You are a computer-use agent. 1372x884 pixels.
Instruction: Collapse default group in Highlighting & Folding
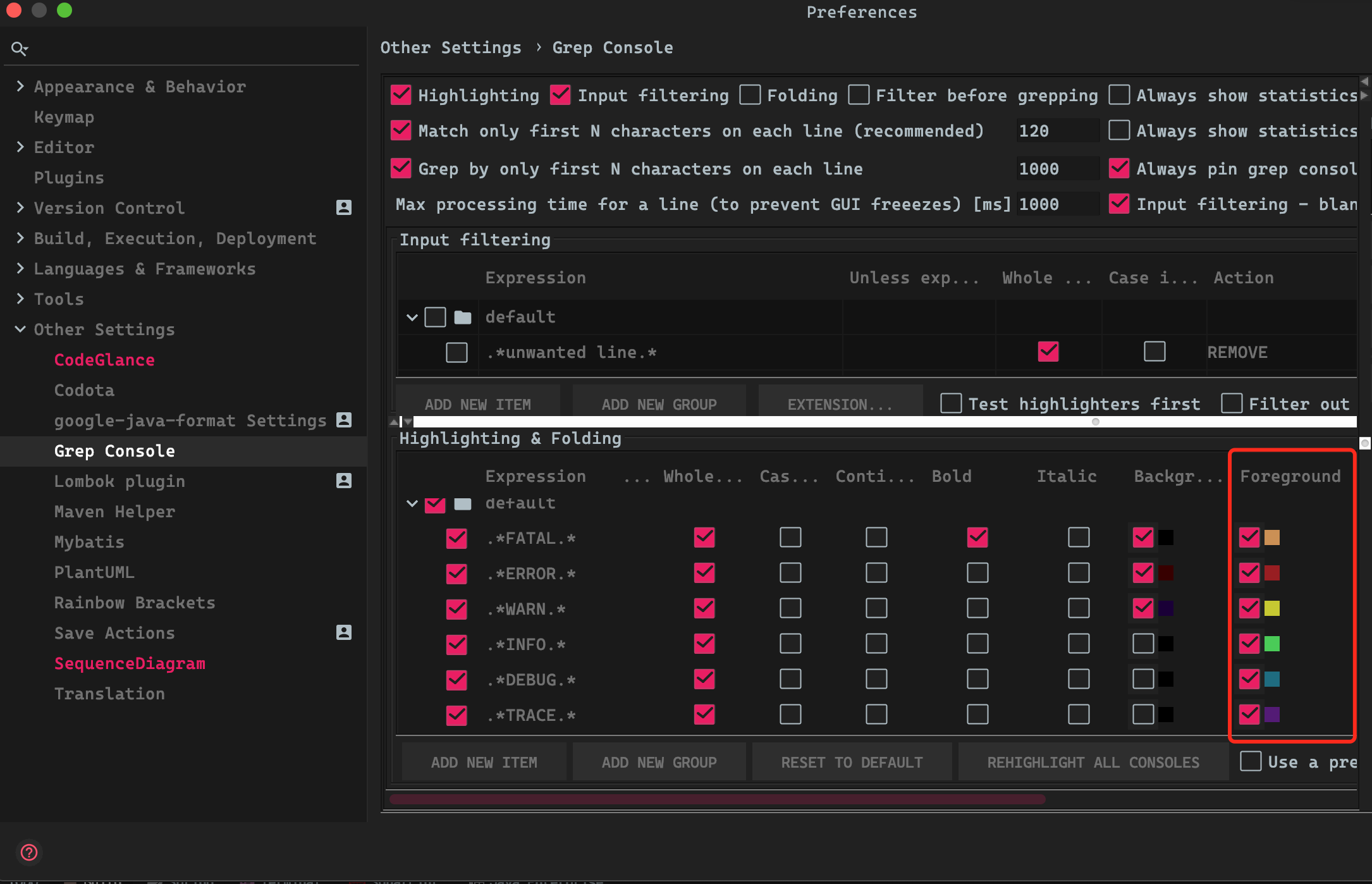412,504
